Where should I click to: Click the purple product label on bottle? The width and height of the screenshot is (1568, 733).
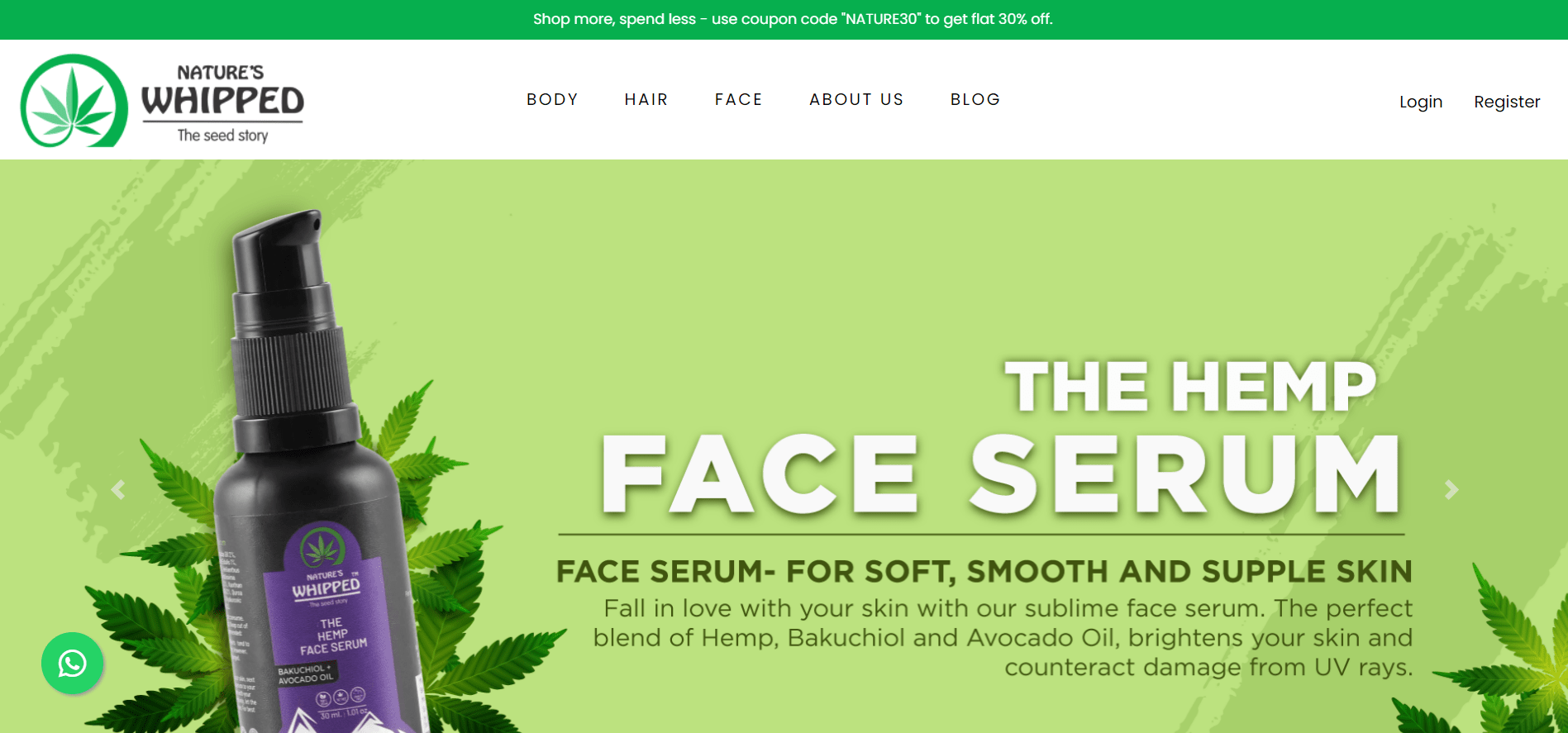pyautogui.click(x=331, y=628)
